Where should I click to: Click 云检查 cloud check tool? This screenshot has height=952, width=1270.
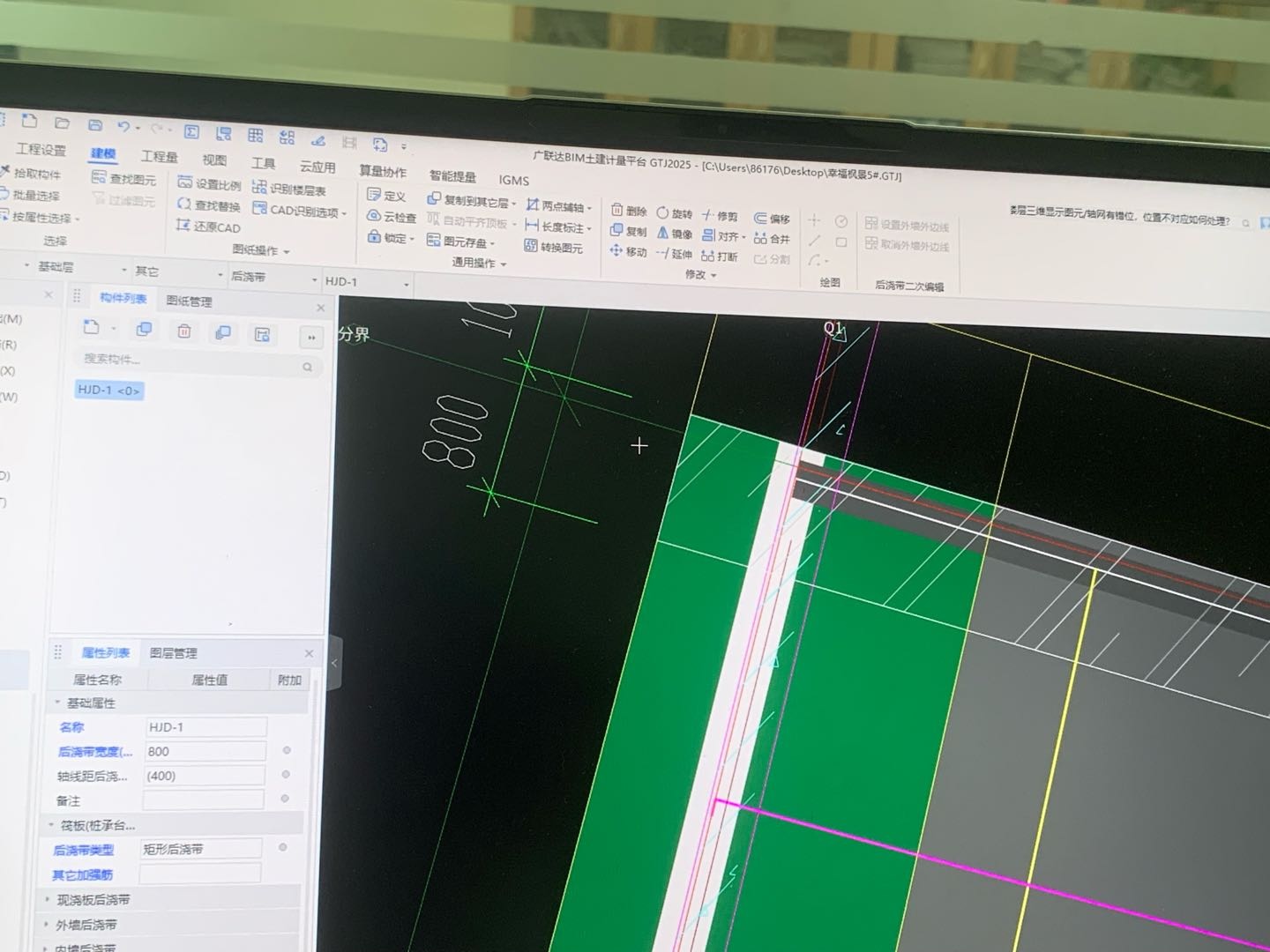pyautogui.click(x=392, y=216)
